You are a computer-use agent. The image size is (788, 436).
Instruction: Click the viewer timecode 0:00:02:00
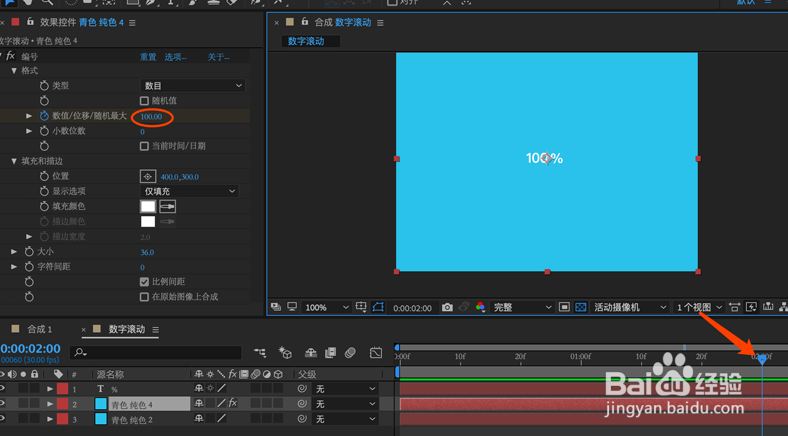412,307
